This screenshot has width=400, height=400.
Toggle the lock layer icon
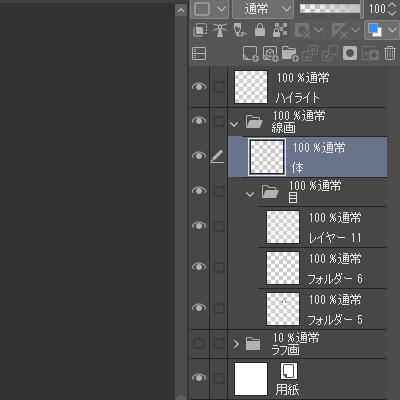260,30
